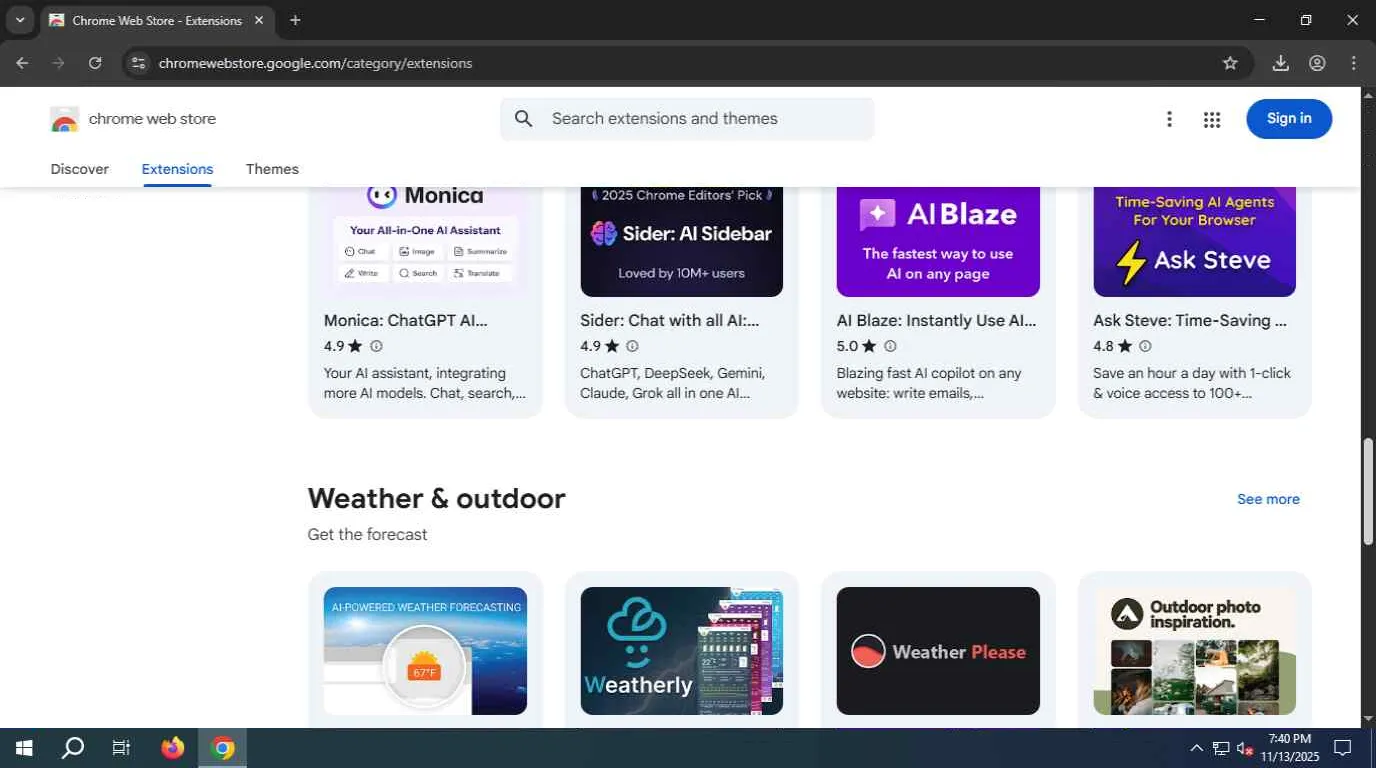This screenshot has width=1376, height=768.
Task: Click the Sign in button
Action: click(1289, 119)
